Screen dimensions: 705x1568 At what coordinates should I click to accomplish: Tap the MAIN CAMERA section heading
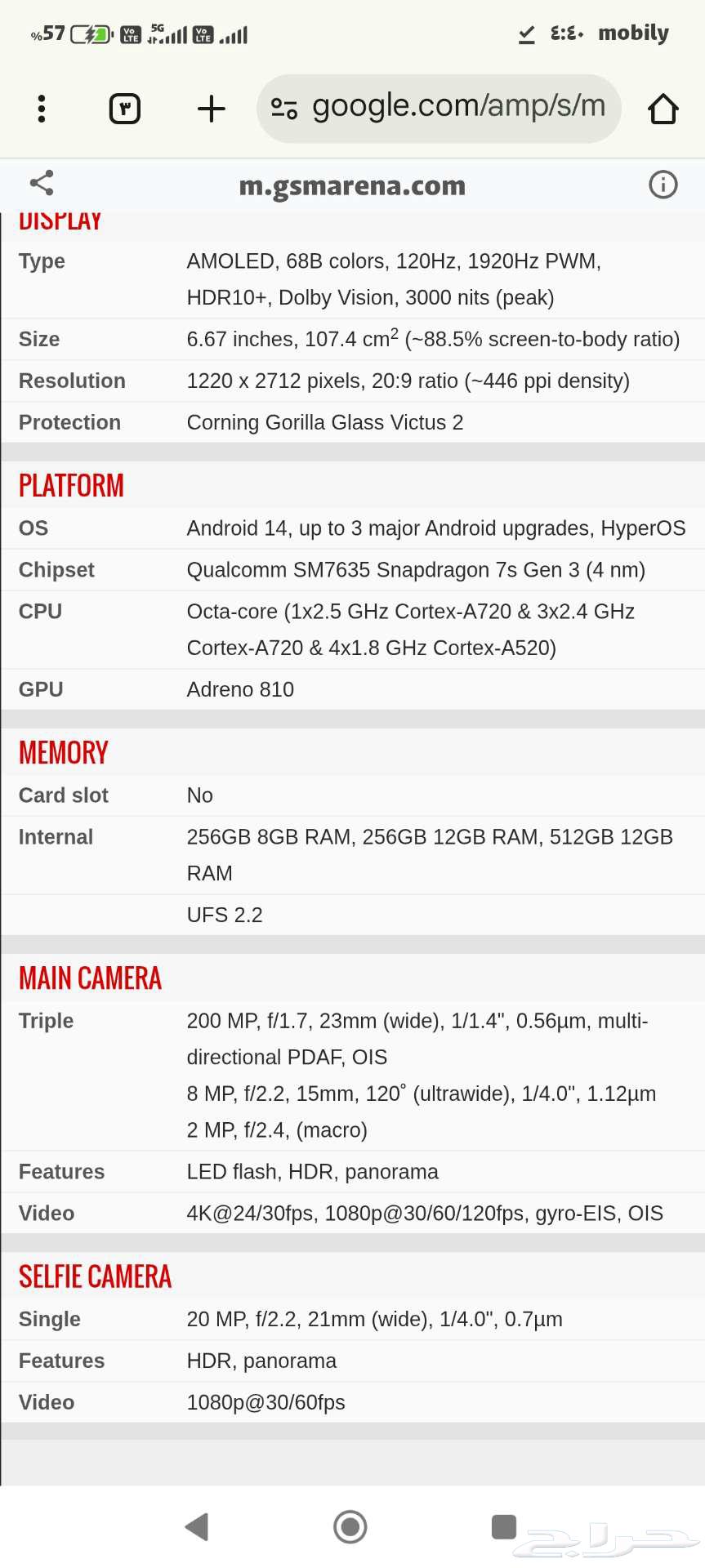pyautogui.click(x=90, y=978)
